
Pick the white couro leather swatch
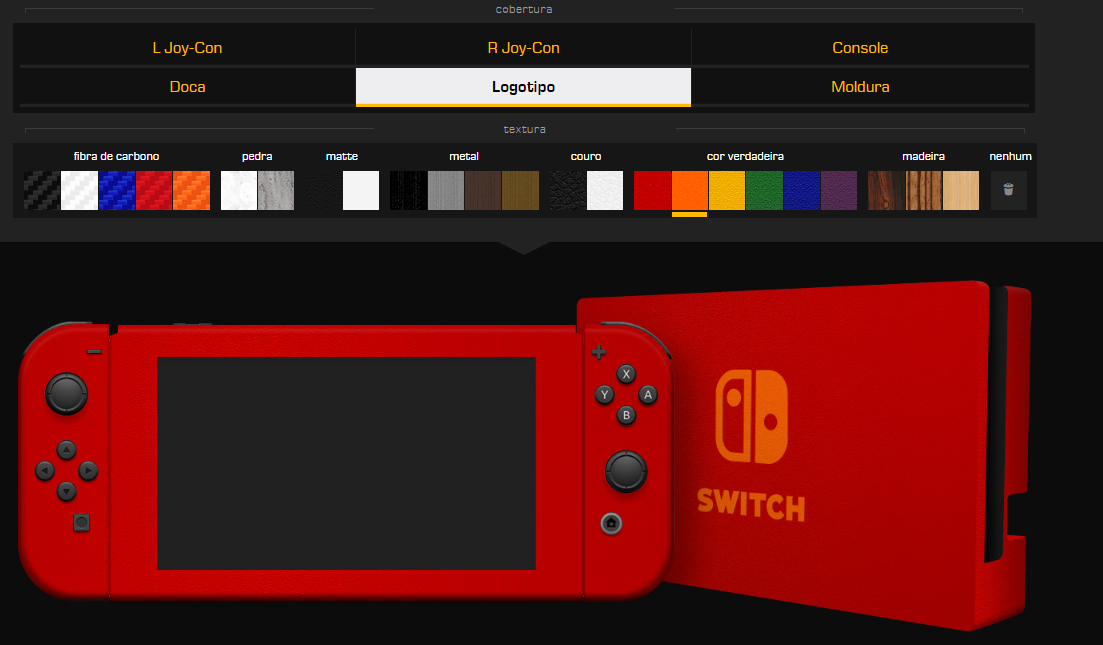click(605, 191)
